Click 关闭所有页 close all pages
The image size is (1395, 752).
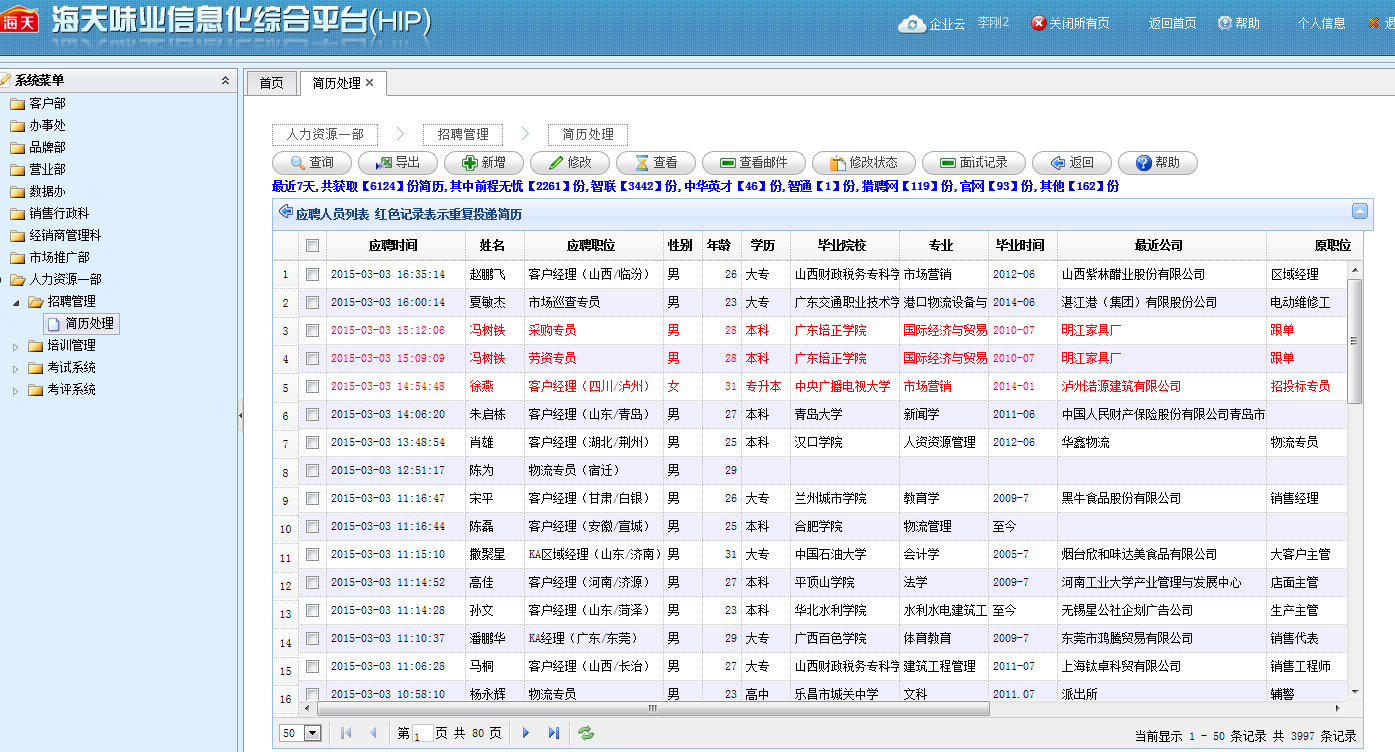pyautogui.click(x=1070, y=23)
